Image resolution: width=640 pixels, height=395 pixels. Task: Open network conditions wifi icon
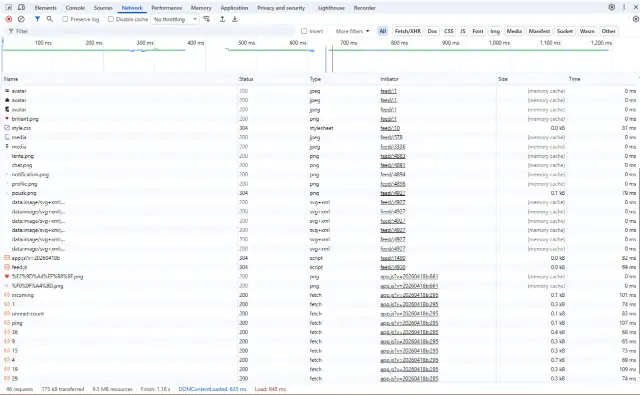207,19
